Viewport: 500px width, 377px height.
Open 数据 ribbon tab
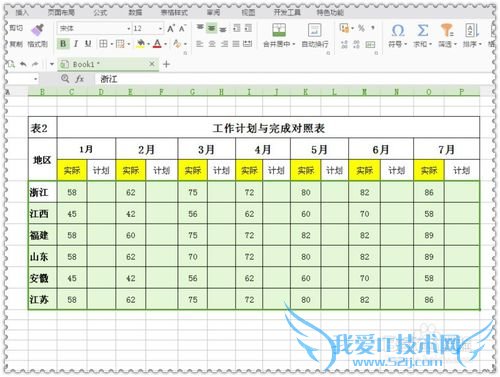tap(135, 13)
